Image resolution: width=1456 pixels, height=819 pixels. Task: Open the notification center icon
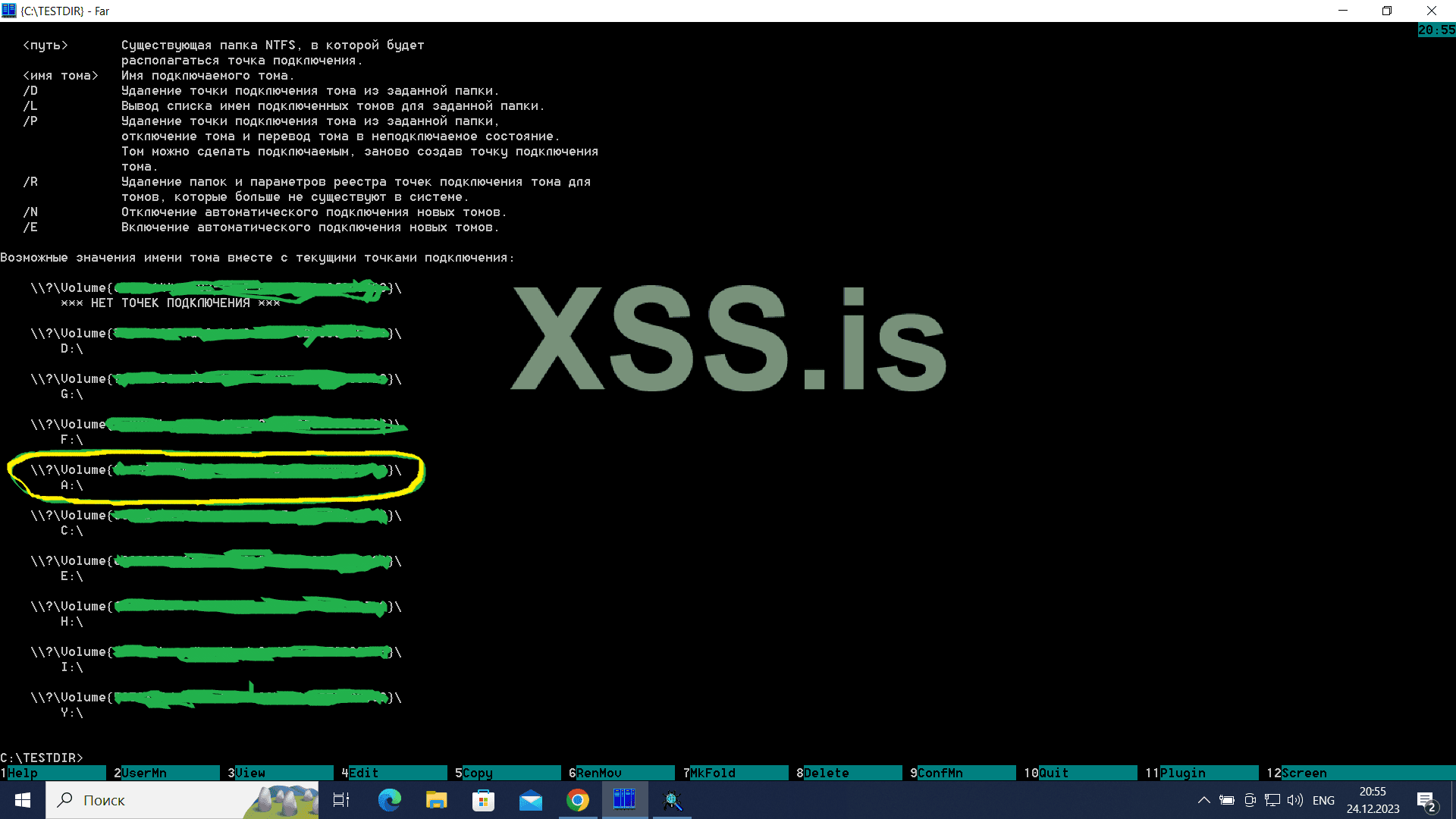[x=1426, y=801]
